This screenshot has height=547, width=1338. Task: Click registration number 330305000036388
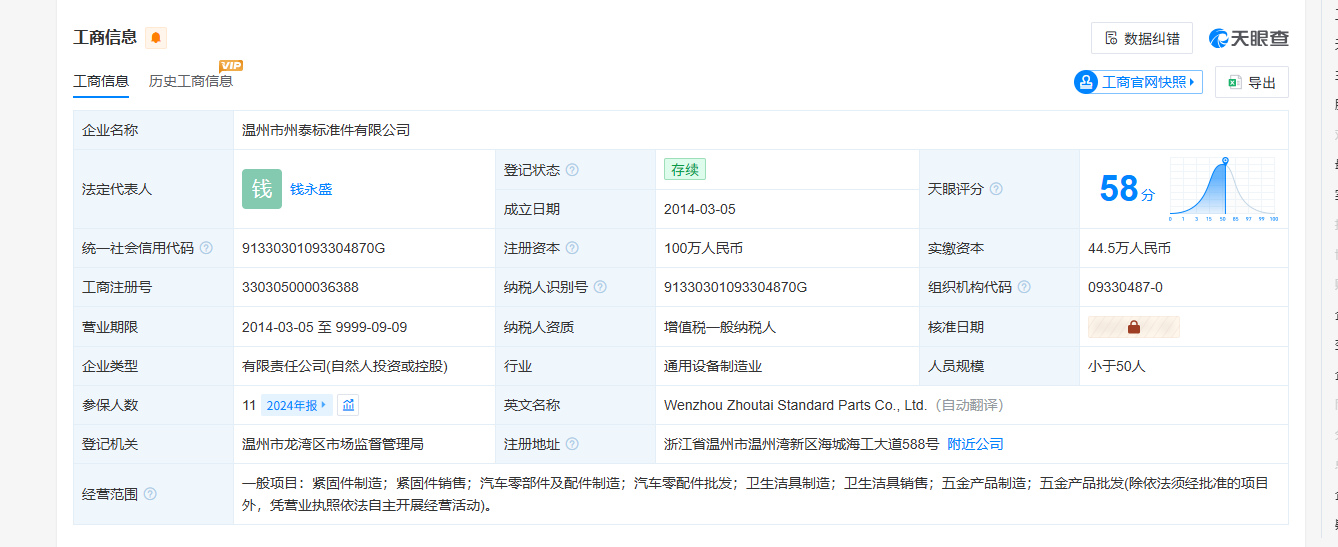coord(300,287)
